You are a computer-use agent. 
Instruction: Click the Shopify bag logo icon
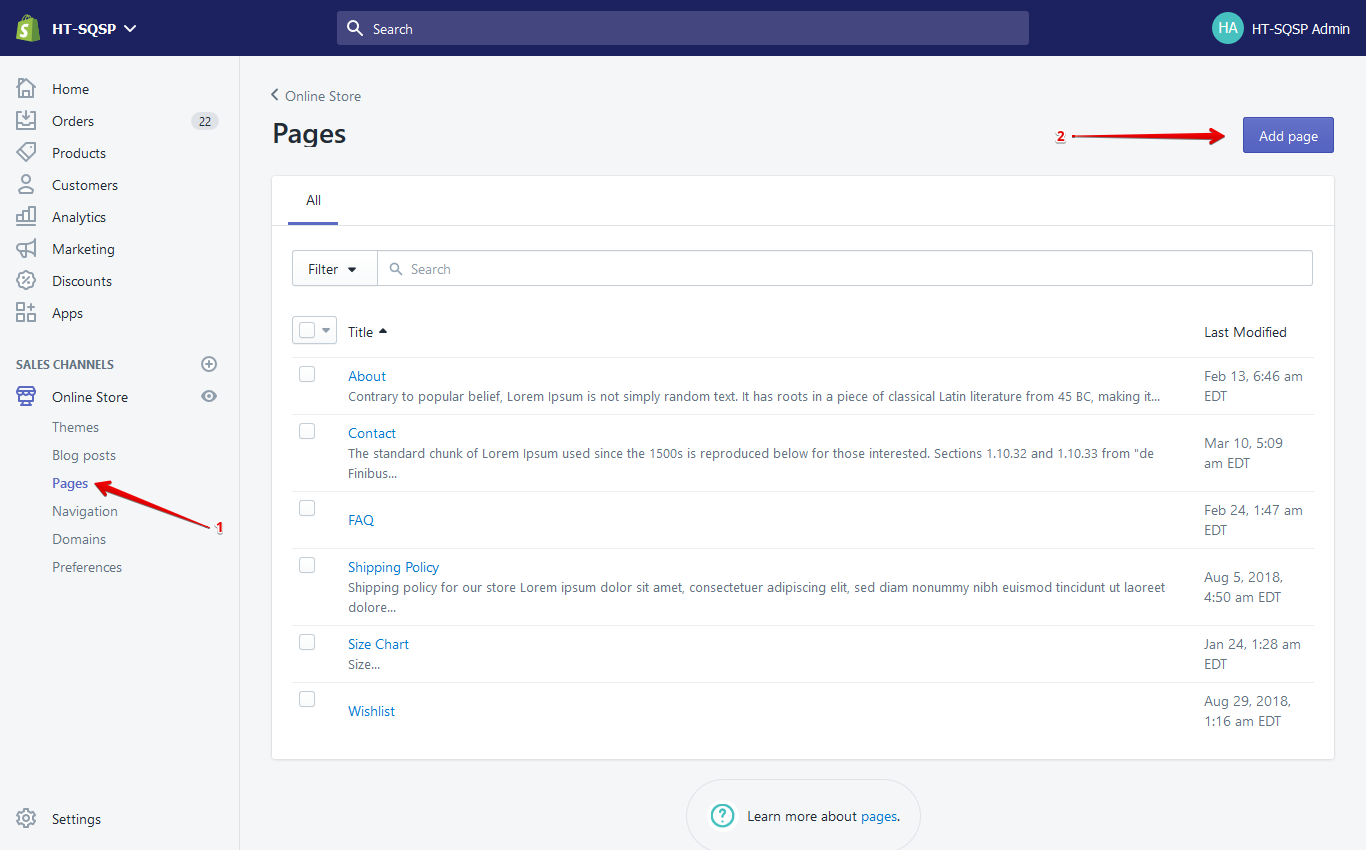pos(27,28)
